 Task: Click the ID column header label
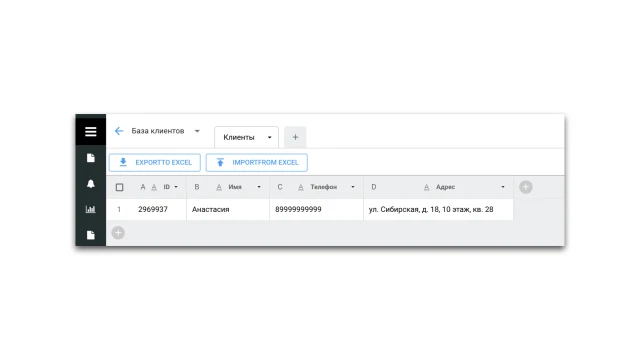(x=167, y=187)
